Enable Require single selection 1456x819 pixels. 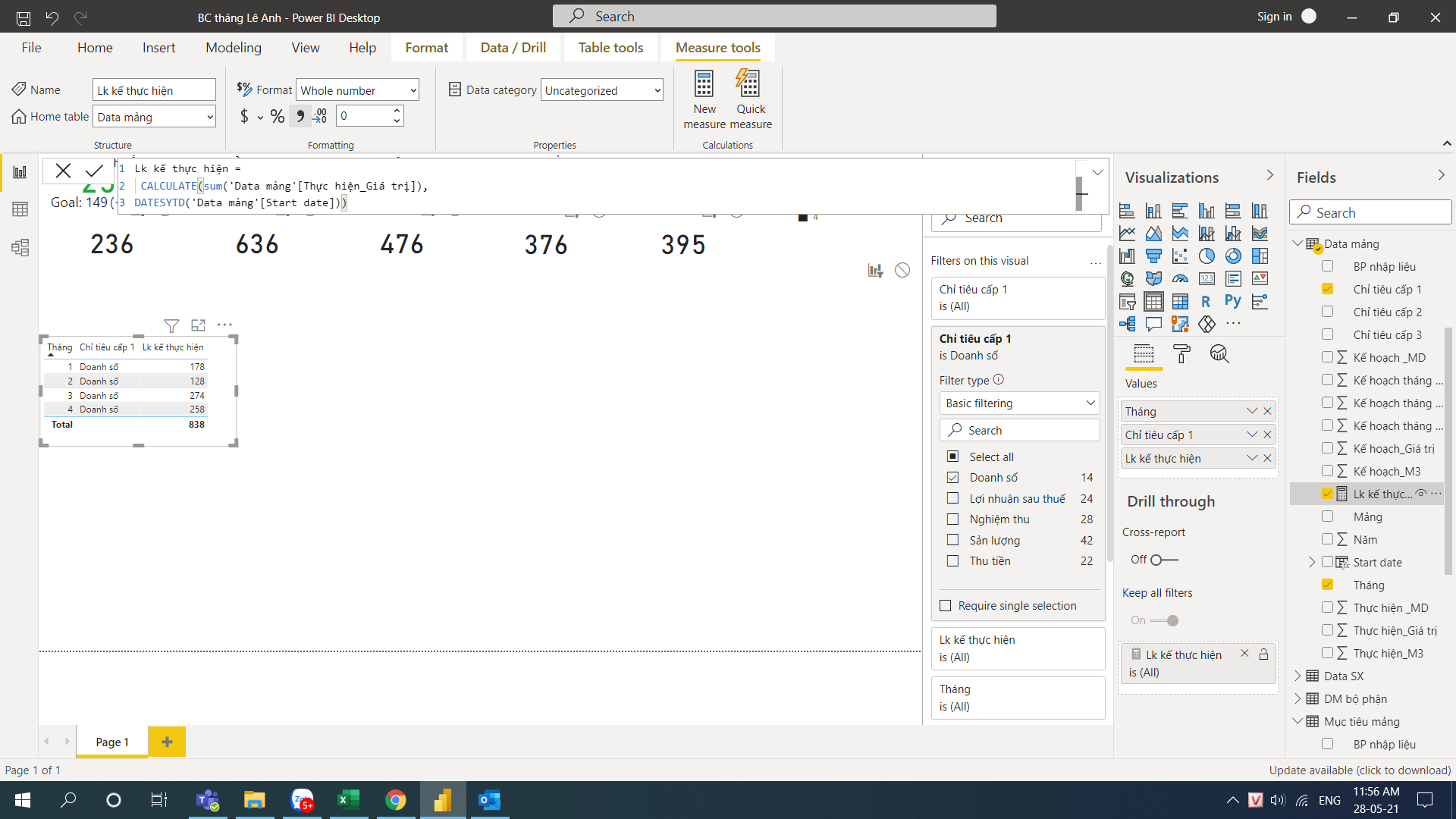coord(945,605)
